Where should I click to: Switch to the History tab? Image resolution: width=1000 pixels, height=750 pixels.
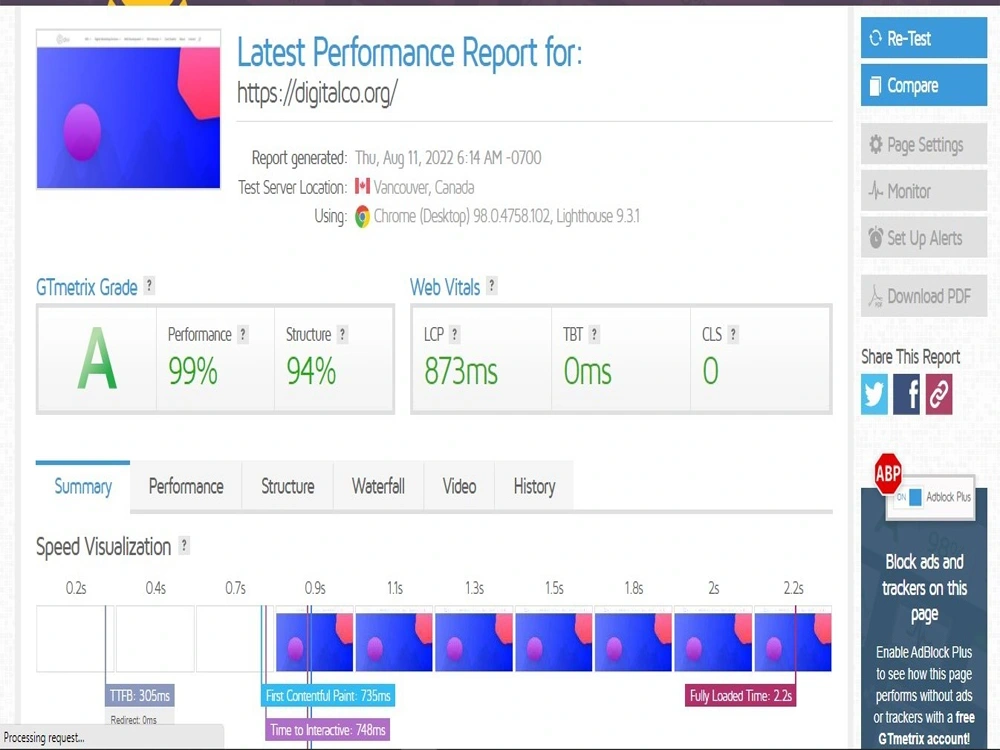534,487
